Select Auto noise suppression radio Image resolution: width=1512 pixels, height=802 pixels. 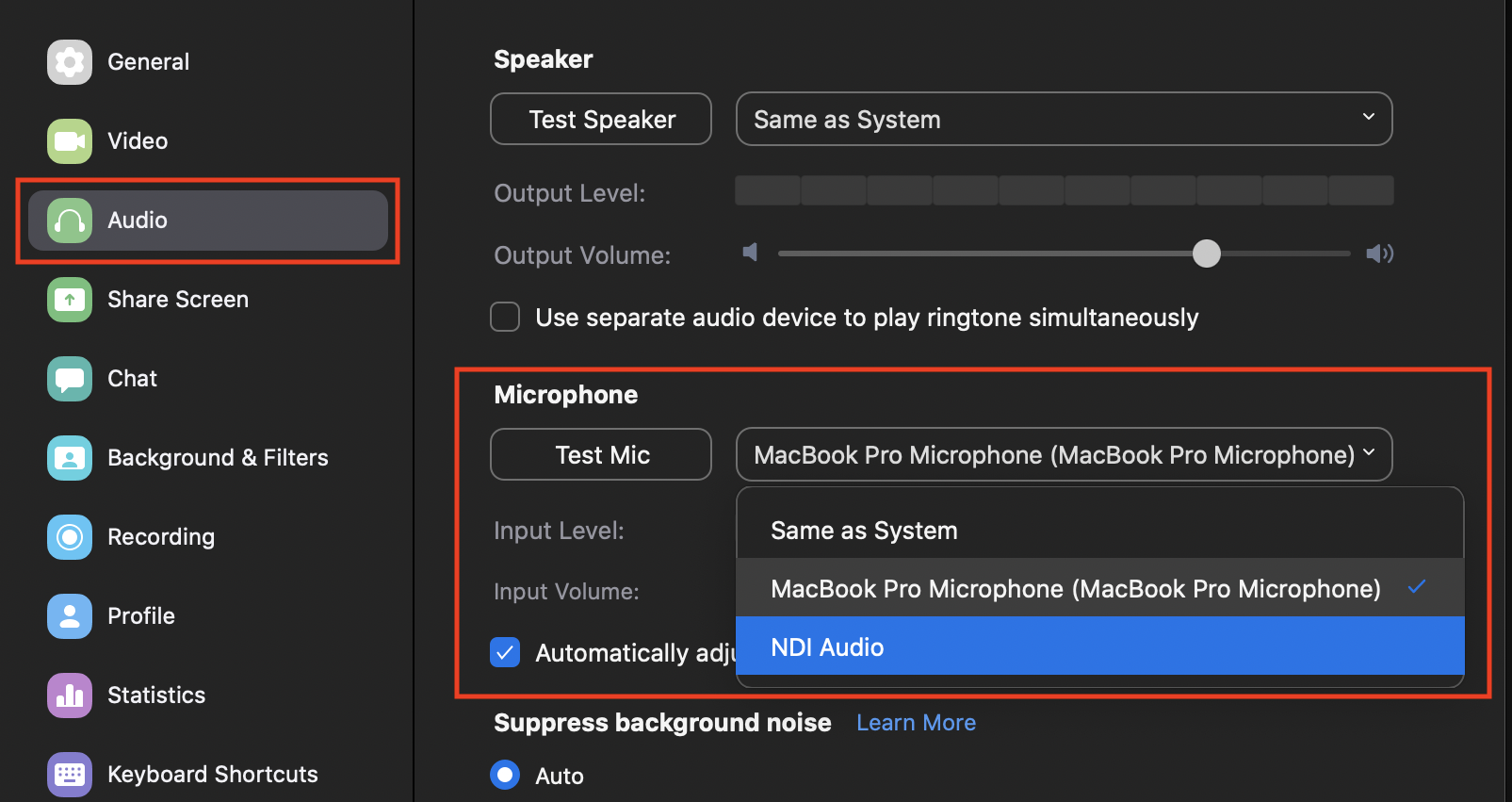pyautogui.click(x=505, y=775)
